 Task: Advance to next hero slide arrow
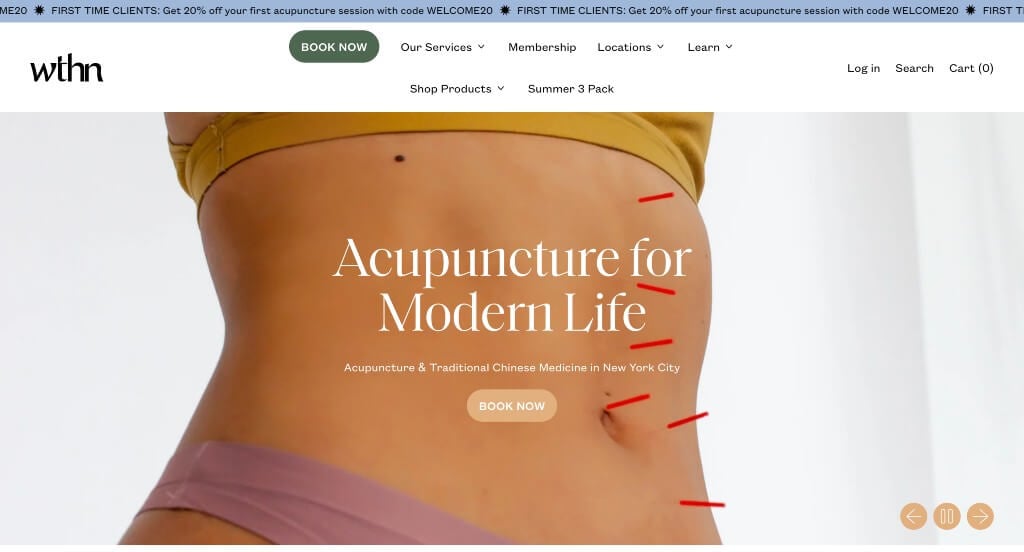pyautogui.click(x=980, y=516)
